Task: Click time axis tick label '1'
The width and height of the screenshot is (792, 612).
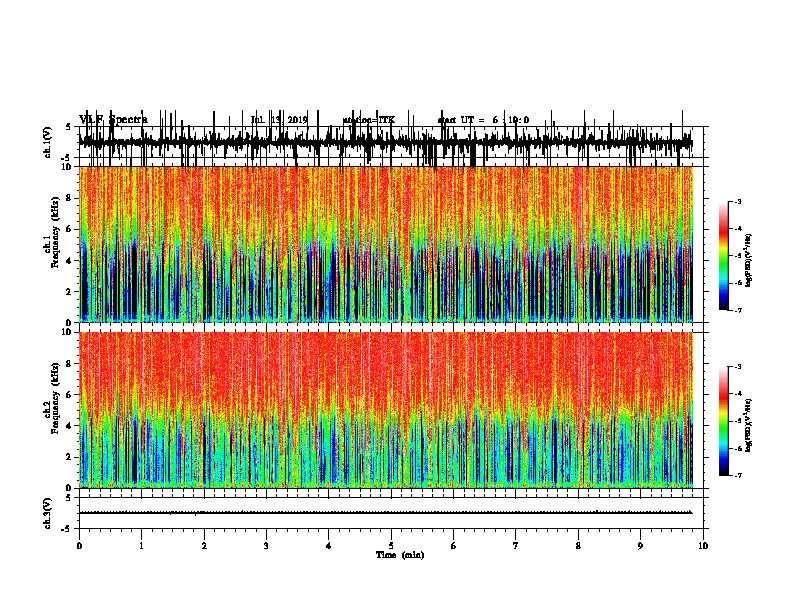Action: tap(142, 546)
